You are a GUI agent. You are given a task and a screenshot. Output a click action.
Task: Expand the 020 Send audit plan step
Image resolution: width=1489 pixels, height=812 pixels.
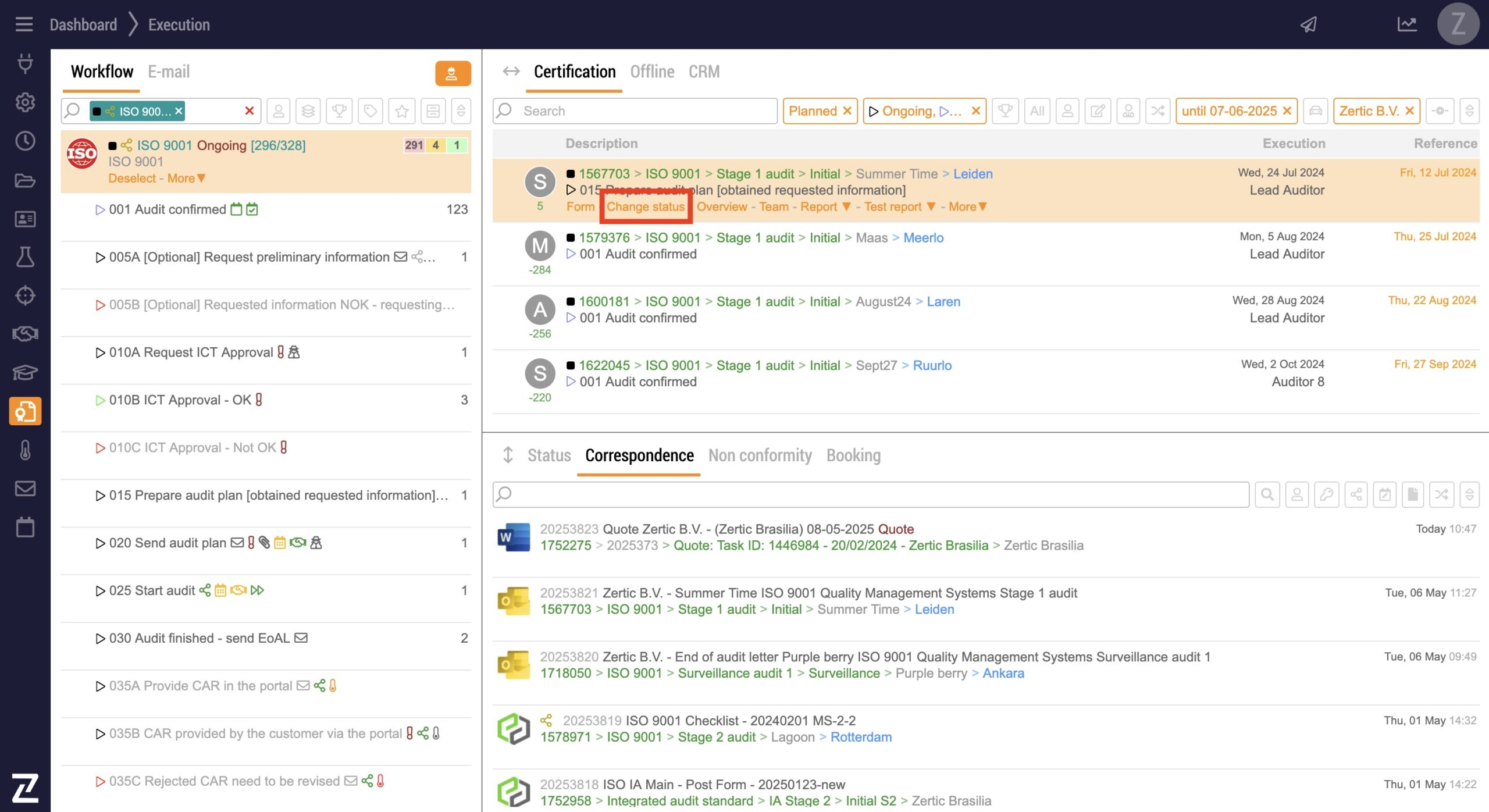pos(100,543)
